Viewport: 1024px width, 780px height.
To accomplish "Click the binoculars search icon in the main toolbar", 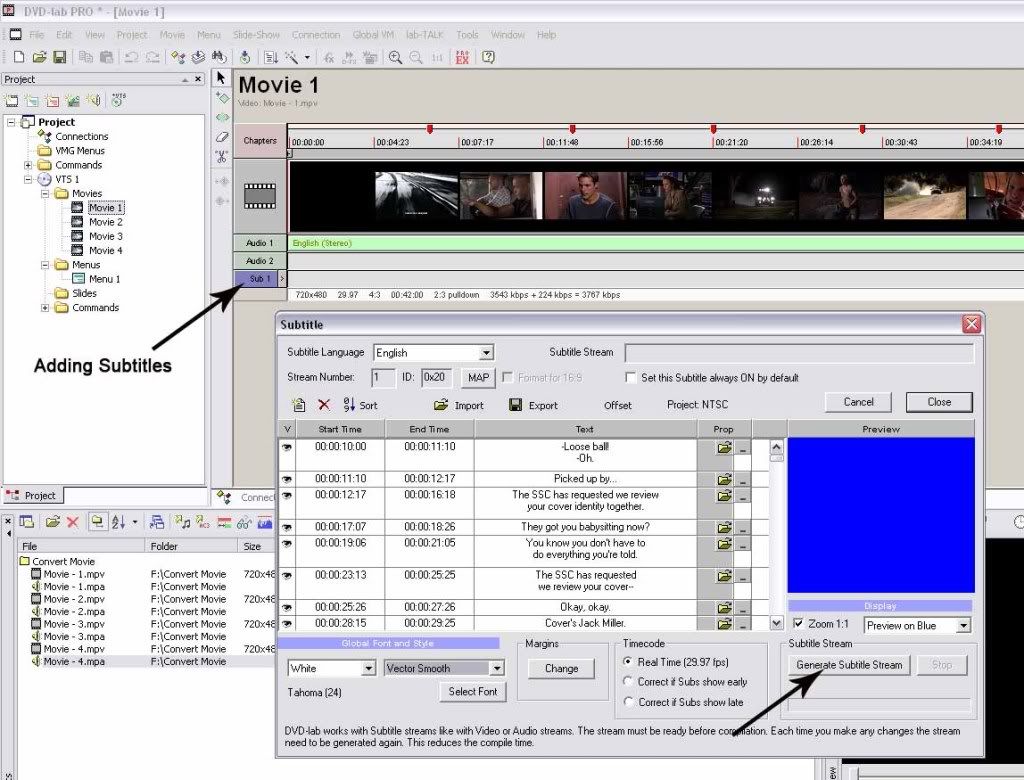I will (x=219, y=57).
